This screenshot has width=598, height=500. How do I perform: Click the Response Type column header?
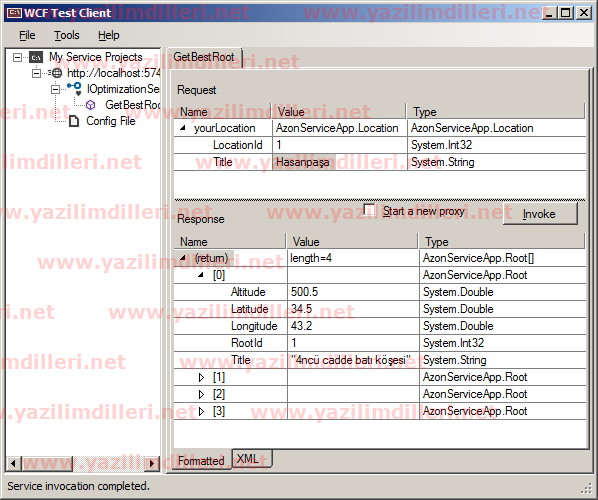click(x=502, y=242)
